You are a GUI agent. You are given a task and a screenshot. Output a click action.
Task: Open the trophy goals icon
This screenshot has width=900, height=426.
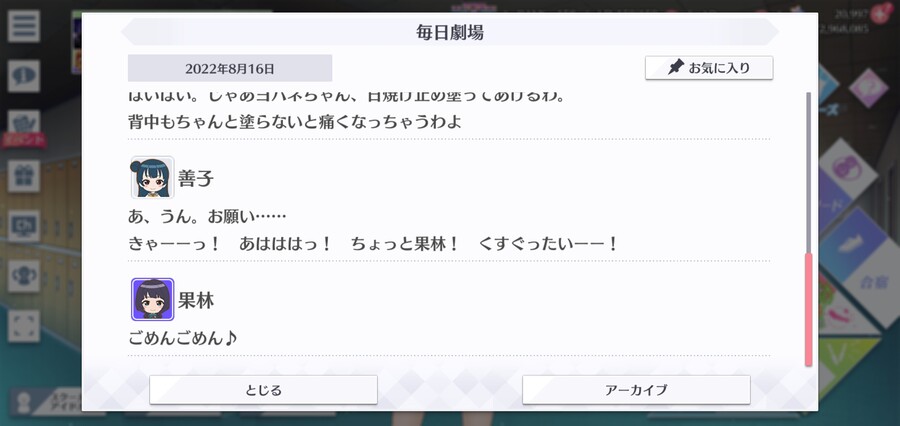[x=24, y=276]
